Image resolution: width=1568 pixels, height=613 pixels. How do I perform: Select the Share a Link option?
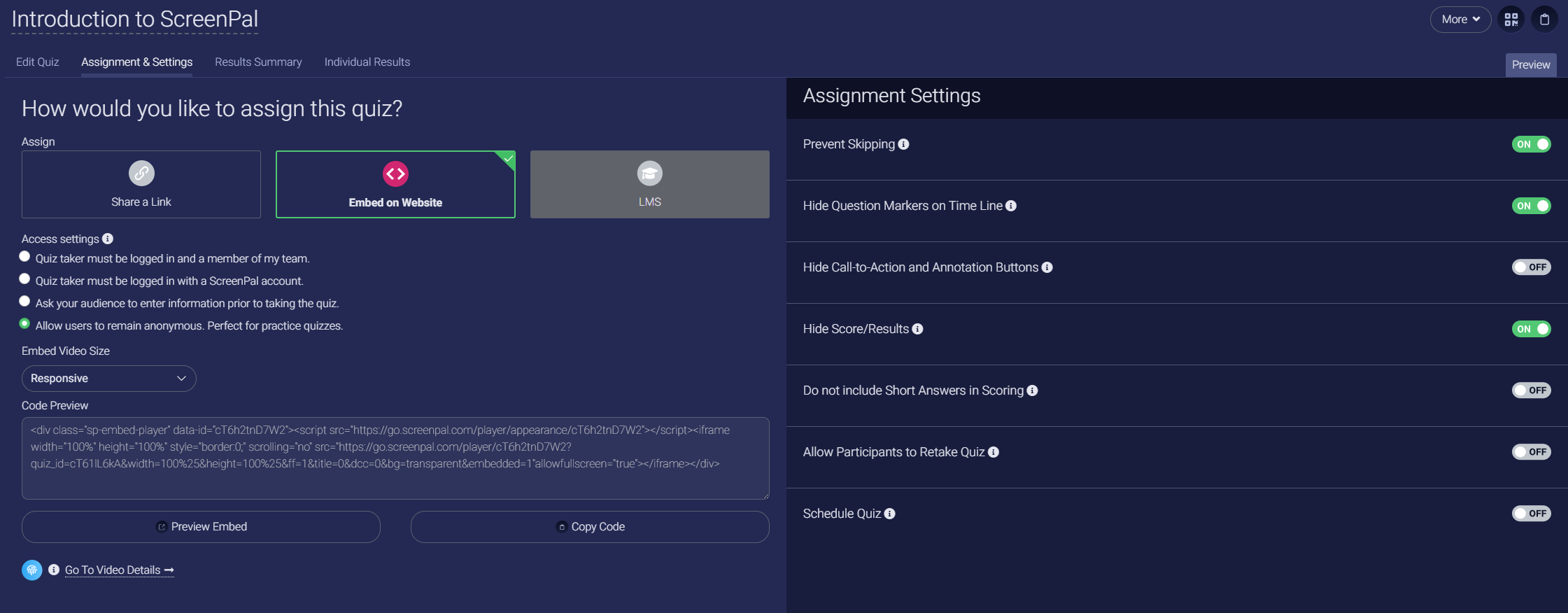tap(141, 185)
